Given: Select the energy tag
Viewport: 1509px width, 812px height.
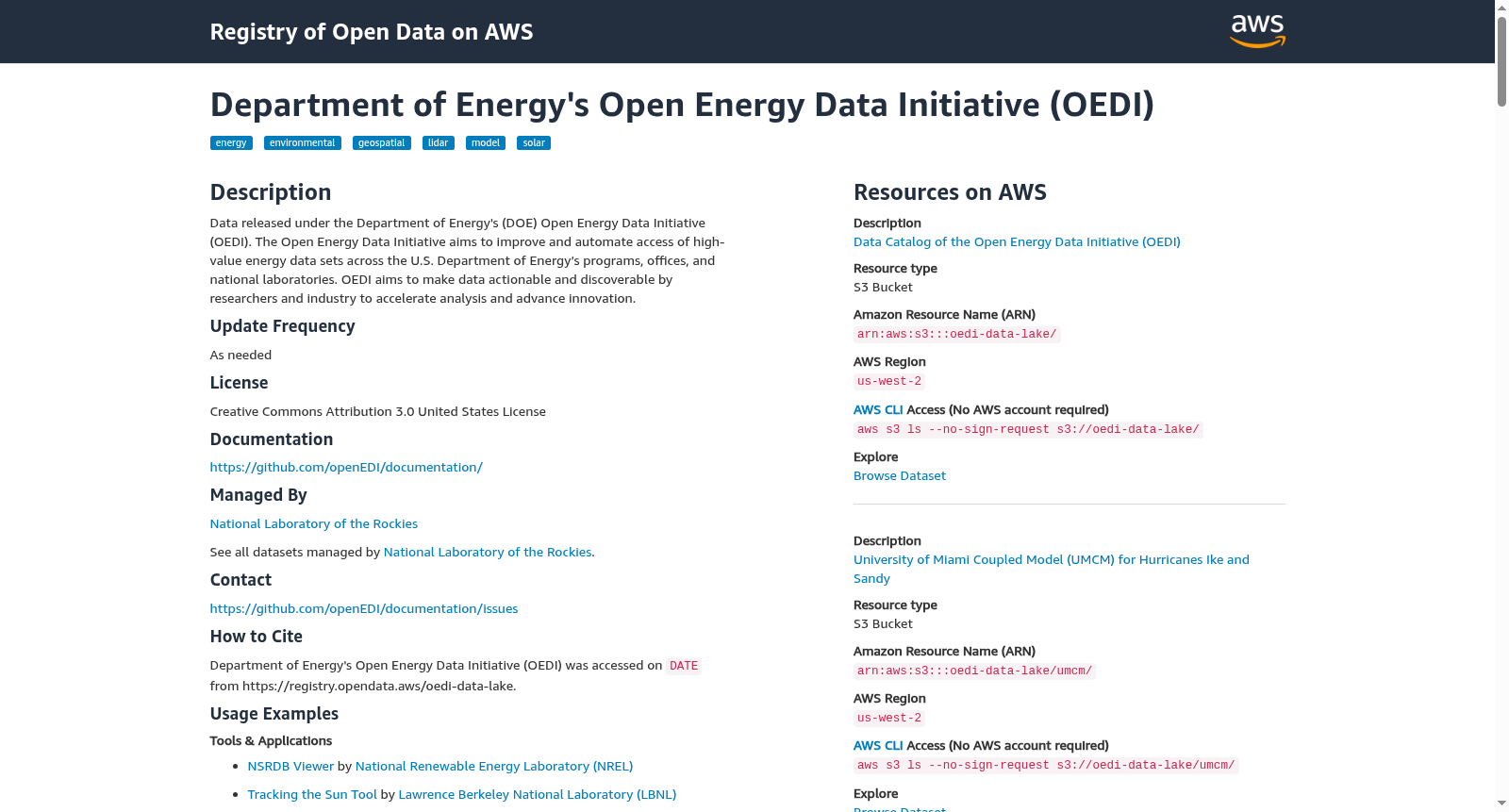Looking at the screenshot, I should click(231, 143).
